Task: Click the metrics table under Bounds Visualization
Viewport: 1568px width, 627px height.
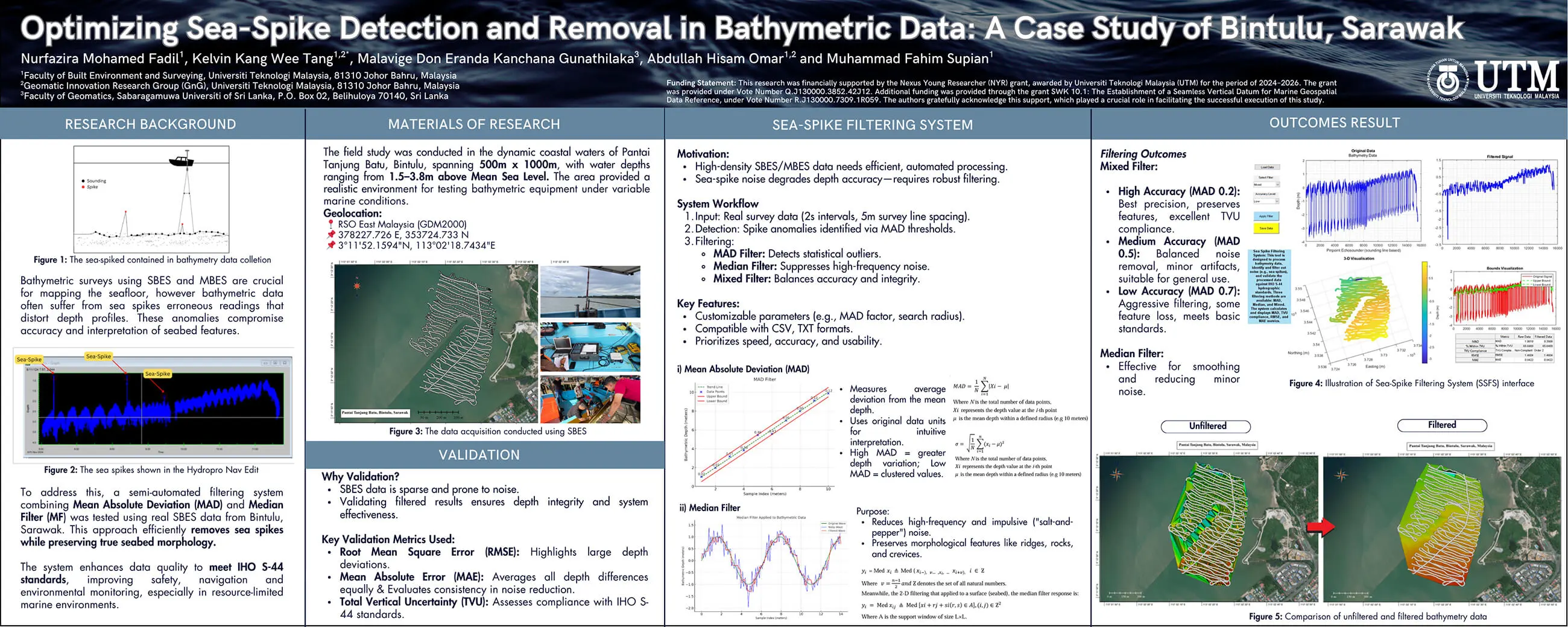Action: coord(1505,348)
